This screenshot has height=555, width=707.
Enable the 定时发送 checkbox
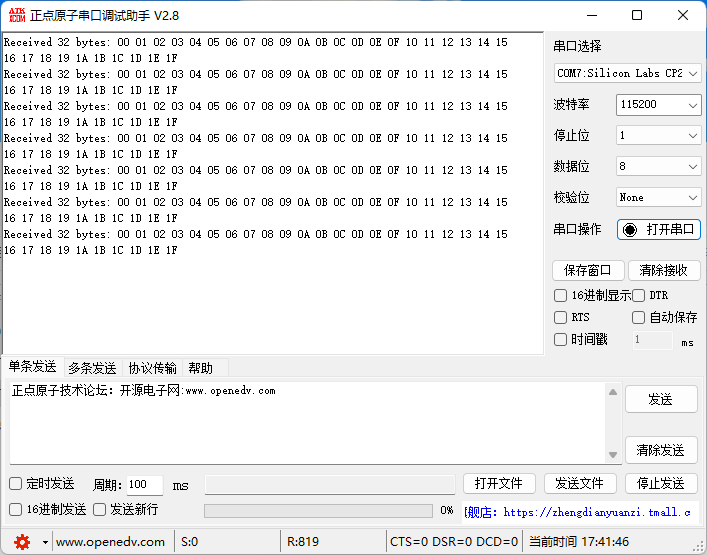pos(15,484)
